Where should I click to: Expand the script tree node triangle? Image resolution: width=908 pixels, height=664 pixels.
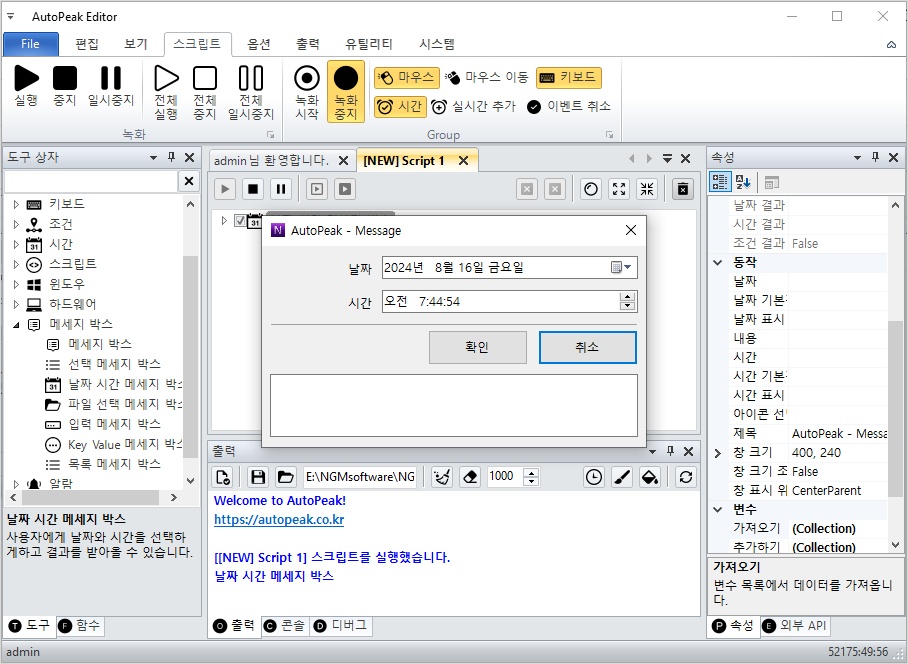coord(224,221)
